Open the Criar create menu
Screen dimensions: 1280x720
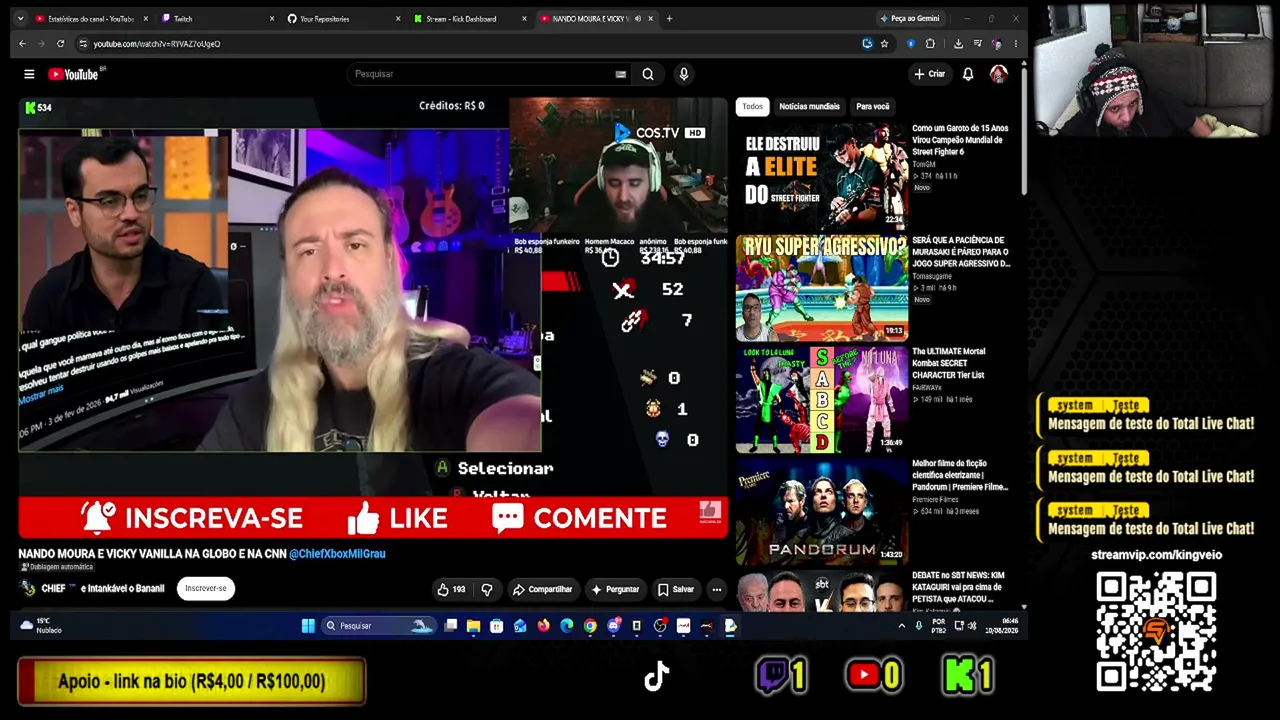point(929,74)
